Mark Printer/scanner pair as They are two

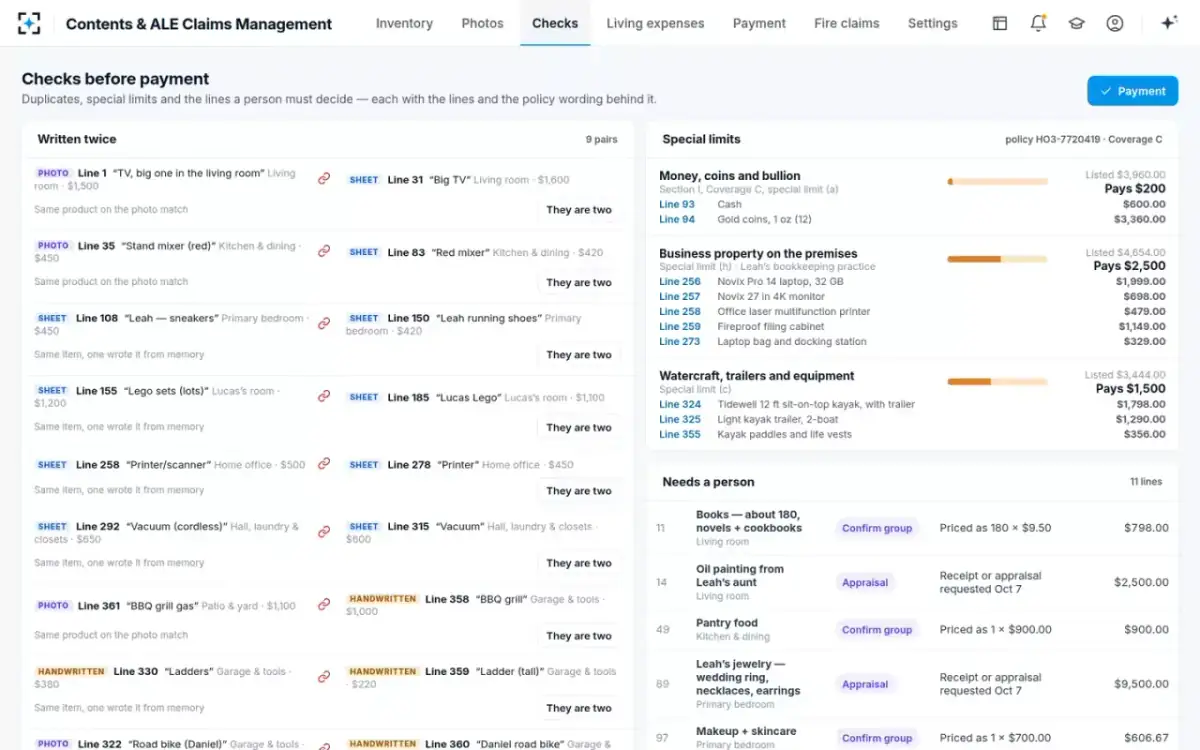tap(579, 491)
